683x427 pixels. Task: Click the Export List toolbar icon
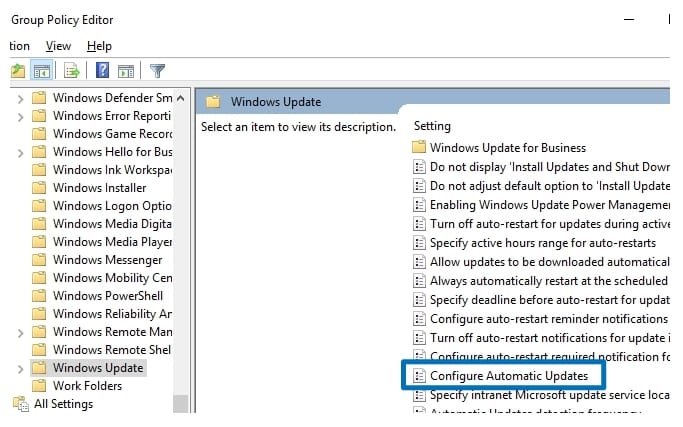tap(71, 70)
